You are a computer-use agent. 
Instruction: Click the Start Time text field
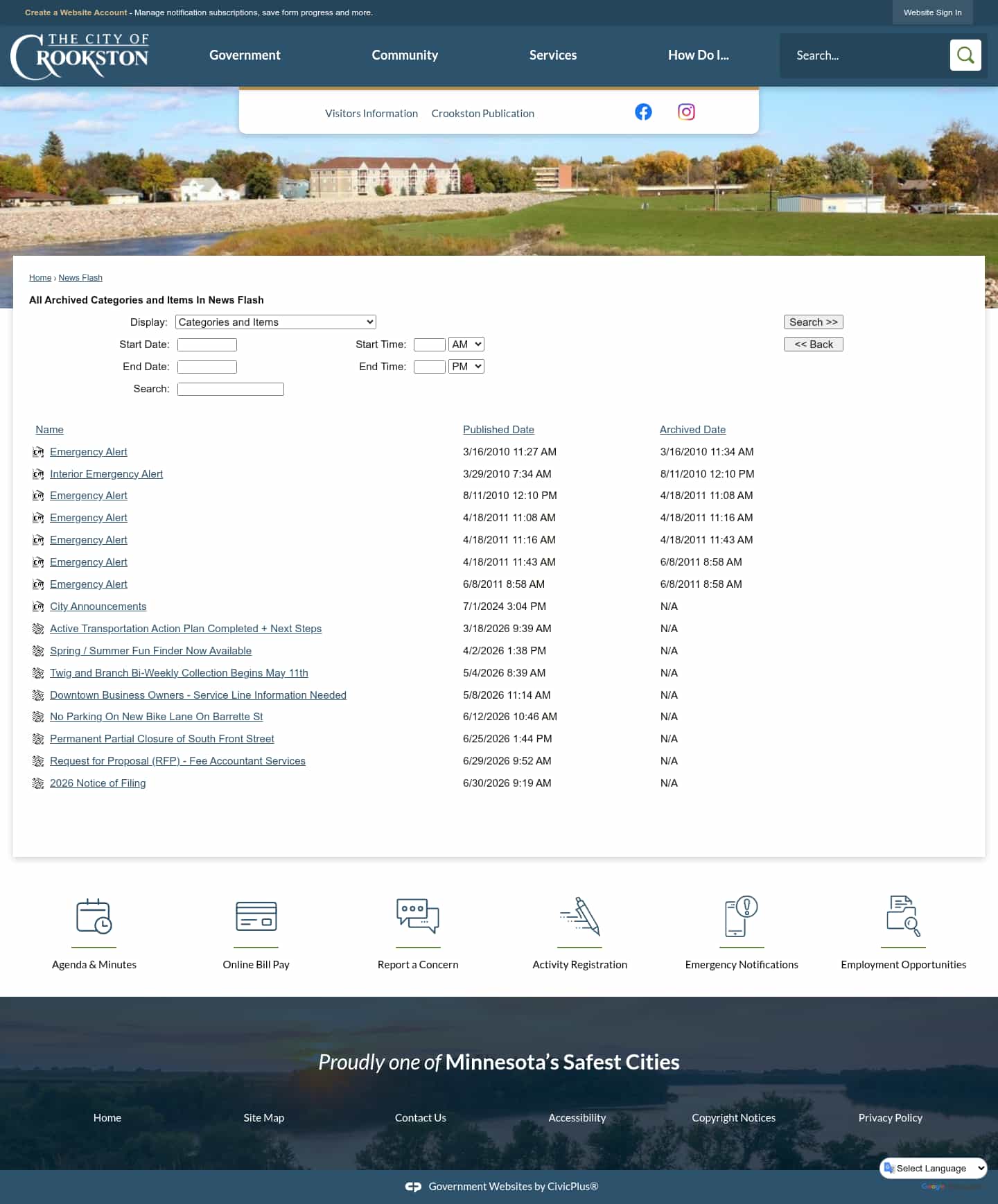pos(430,344)
